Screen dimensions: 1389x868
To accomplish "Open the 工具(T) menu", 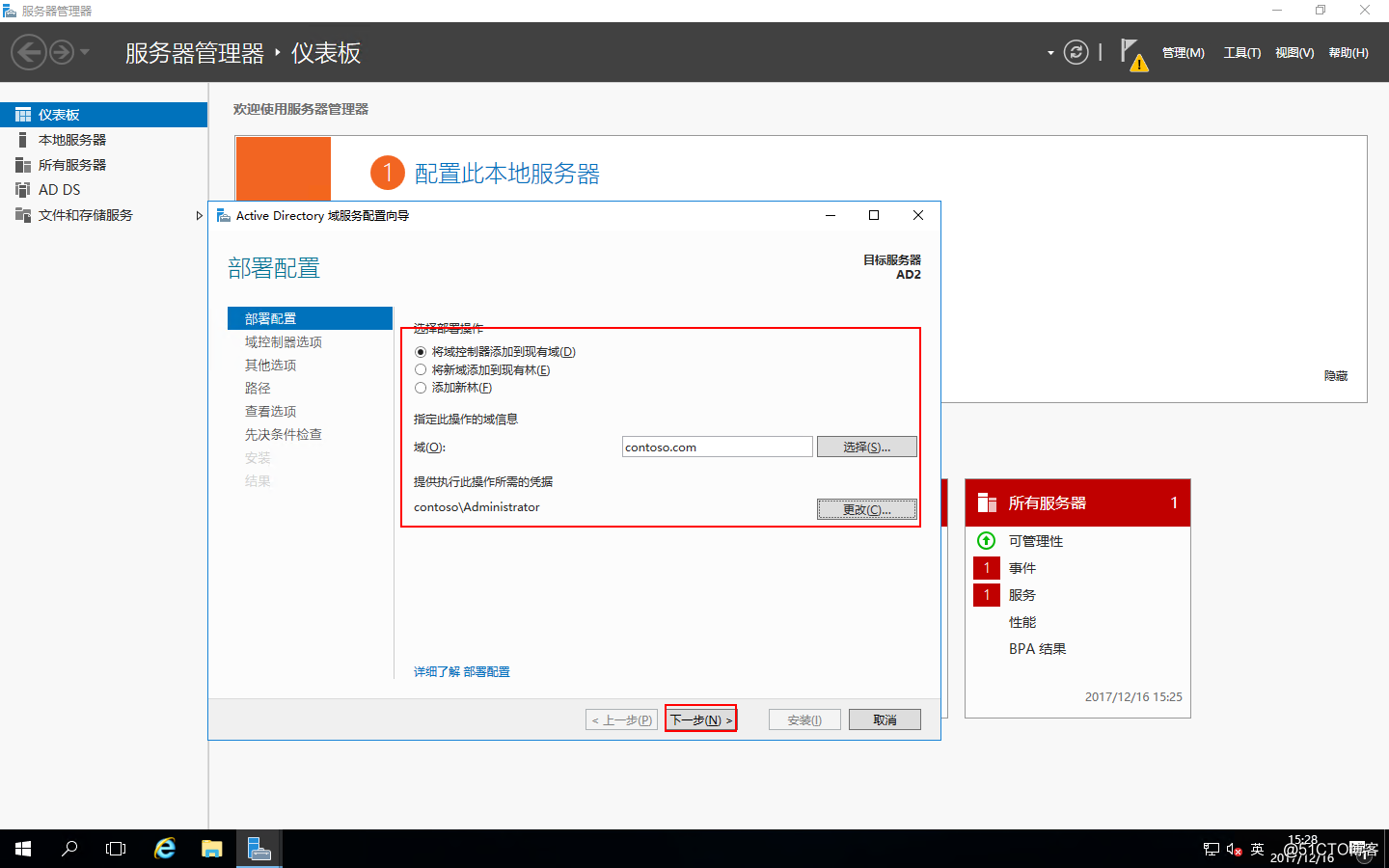I will [1242, 53].
